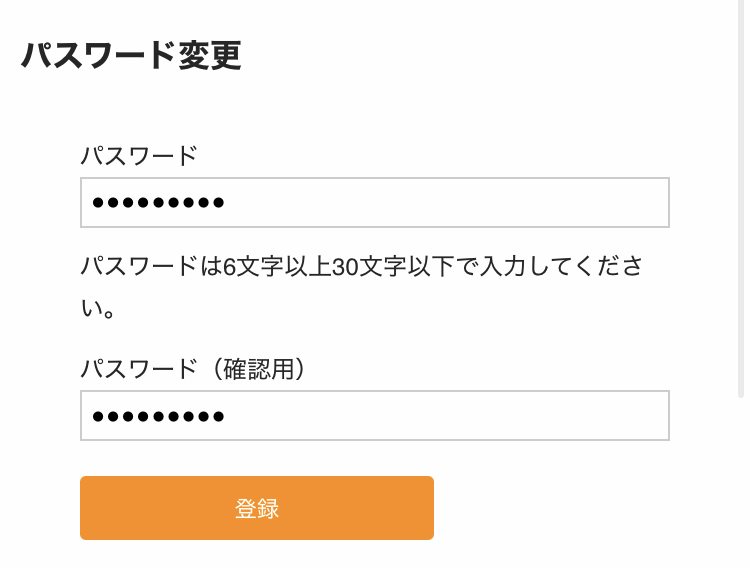Click the gray scrollbar strip at right edge
The height and width of the screenshot is (568, 750).
tap(744, 280)
